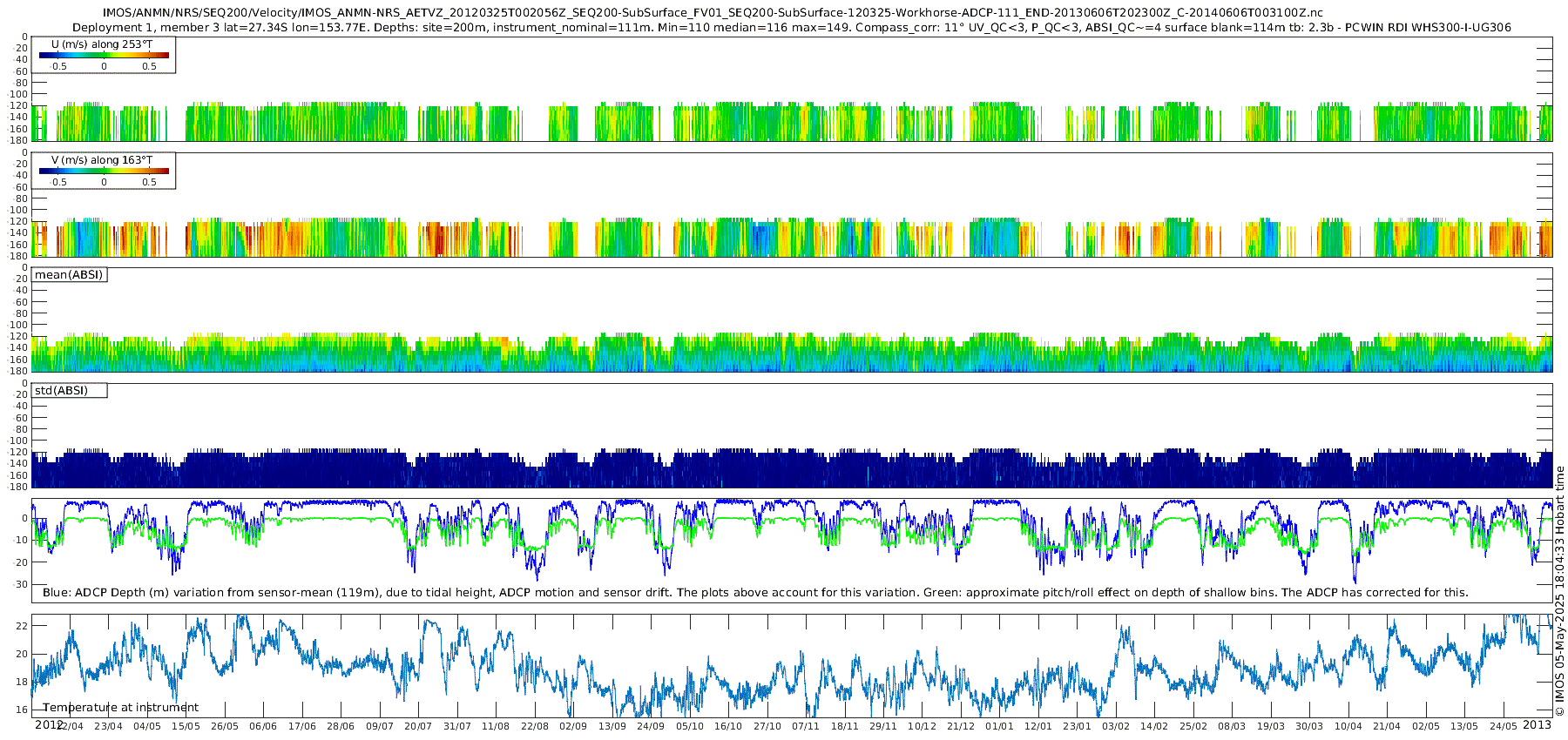Click the V velocity colorbar
Viewport: 1568px width, 740px height.
click(104, 172)
